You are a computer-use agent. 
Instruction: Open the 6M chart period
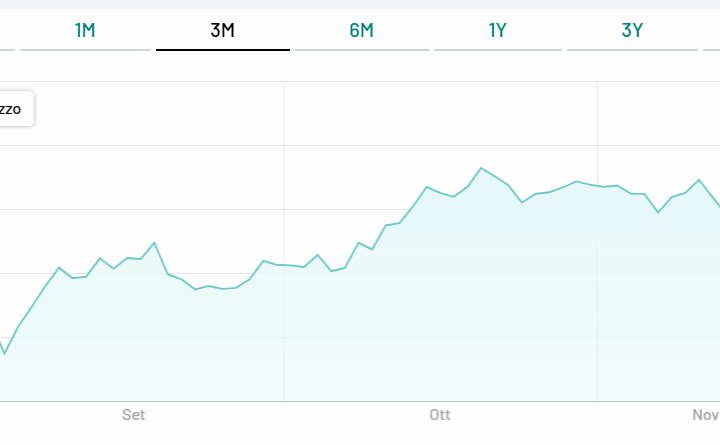click(x=361, y=30)
